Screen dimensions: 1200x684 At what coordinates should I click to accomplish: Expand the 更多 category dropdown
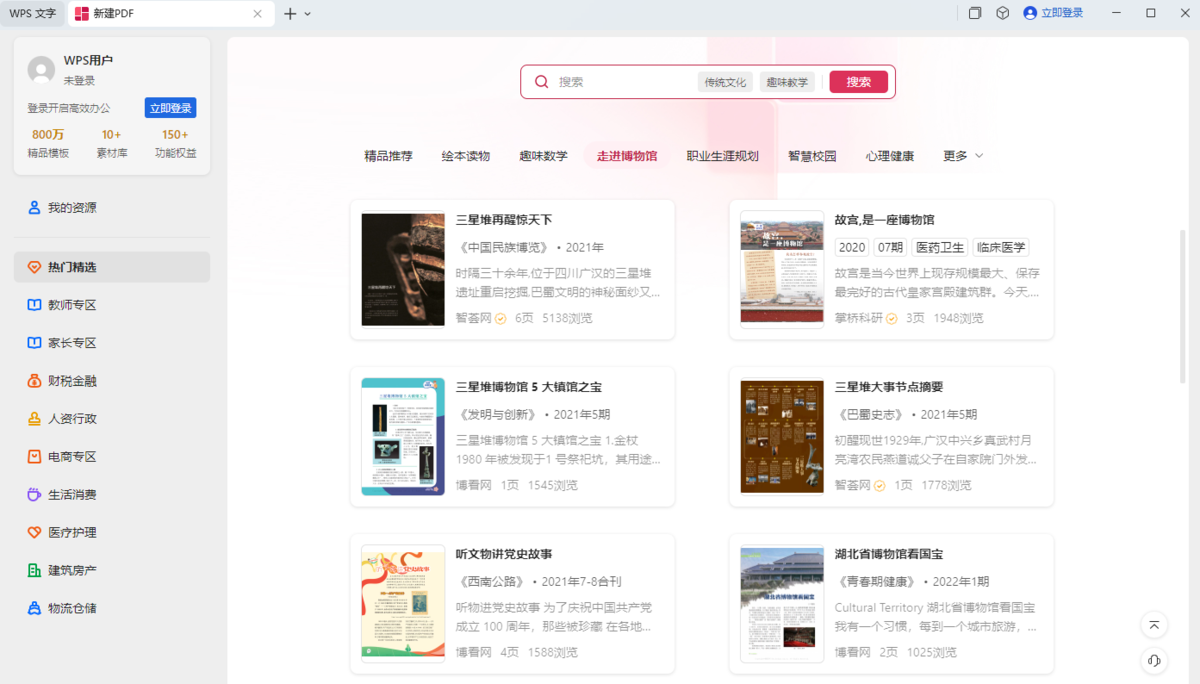[963, 156]
